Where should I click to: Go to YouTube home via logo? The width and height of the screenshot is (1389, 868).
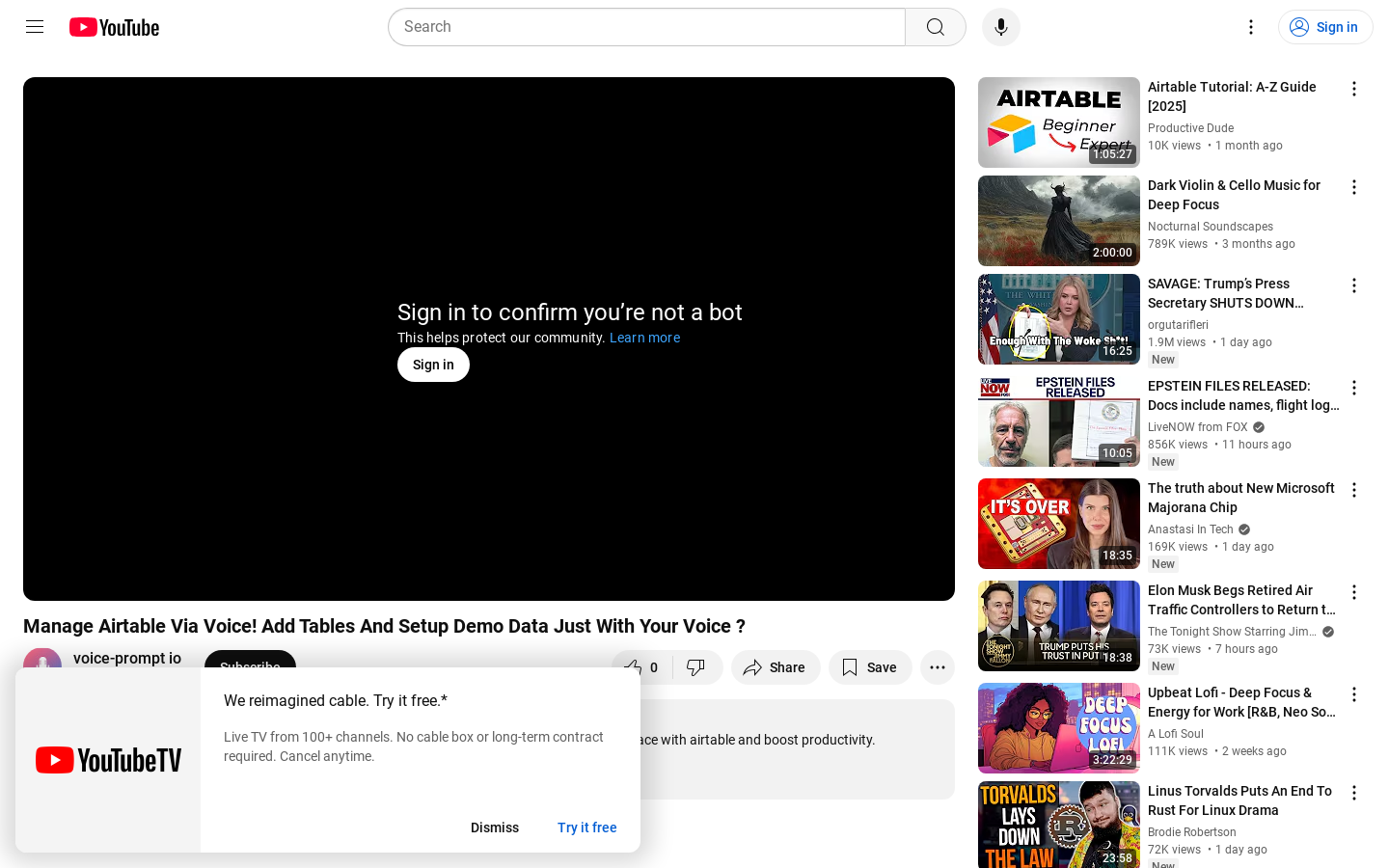tap(114, 27)
